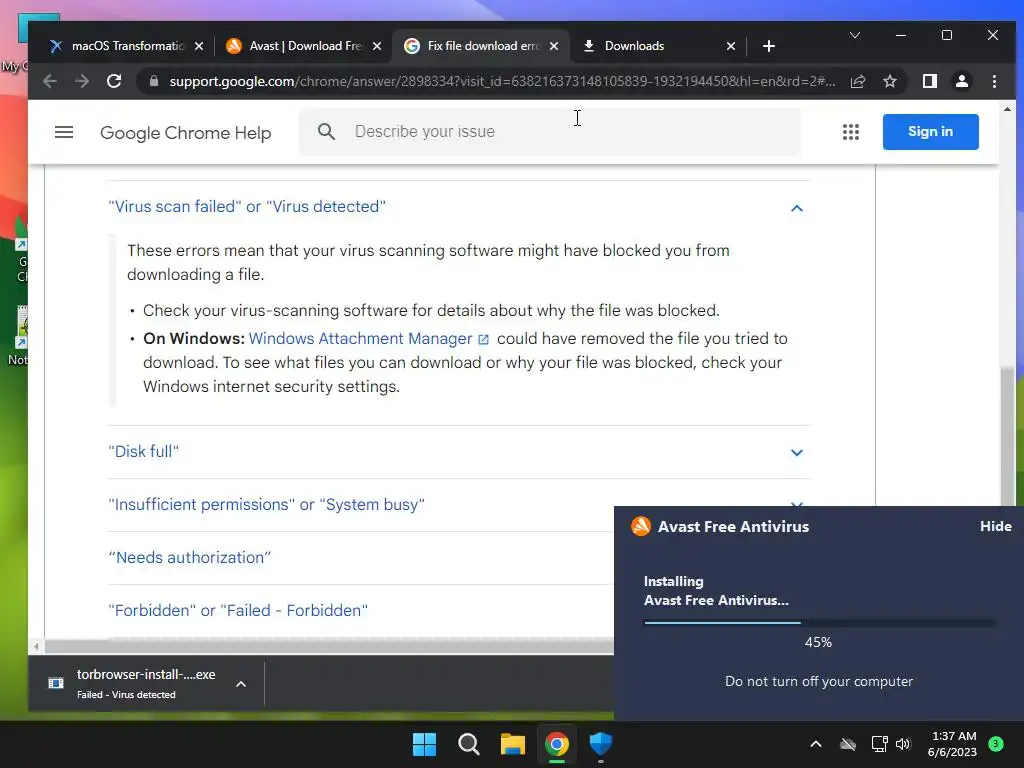Image resolution: width=1024 pixels, height=768 pixels.
Task: Expand the Disk full section
Action: click(x=457, y=452)
